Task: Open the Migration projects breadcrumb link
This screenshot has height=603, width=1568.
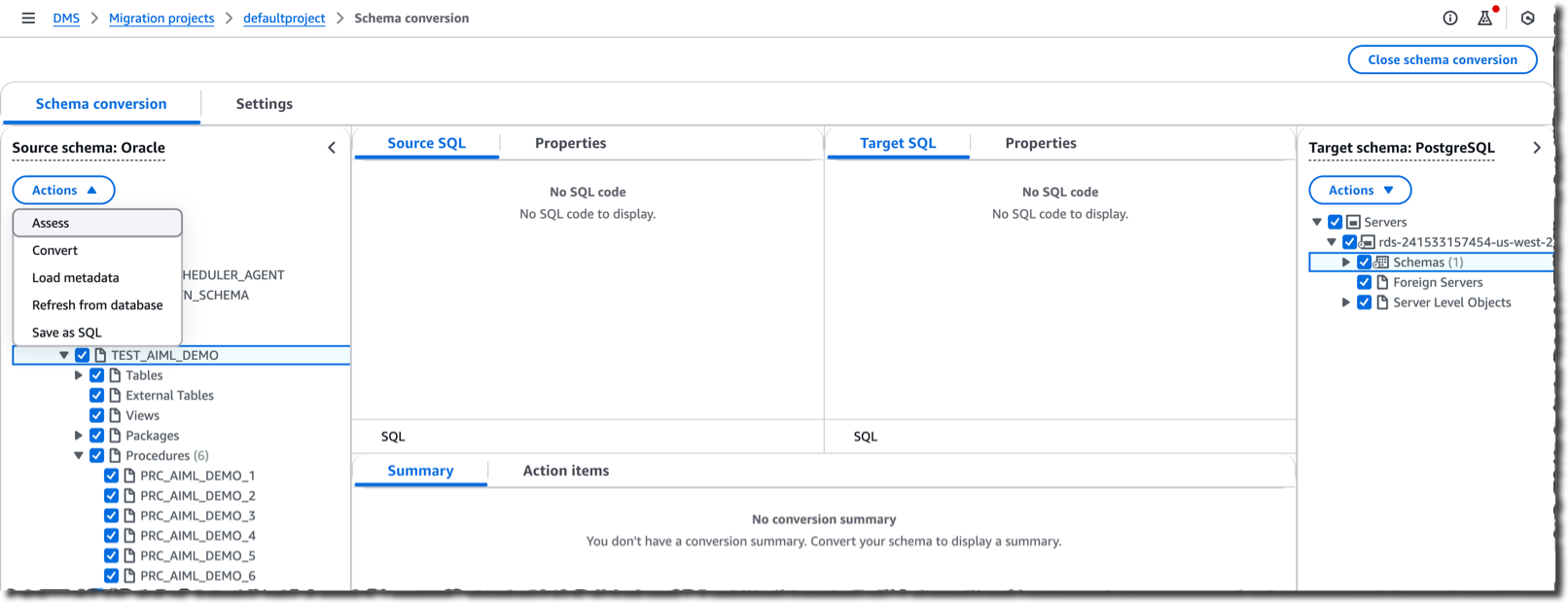Action: (161, 18)
